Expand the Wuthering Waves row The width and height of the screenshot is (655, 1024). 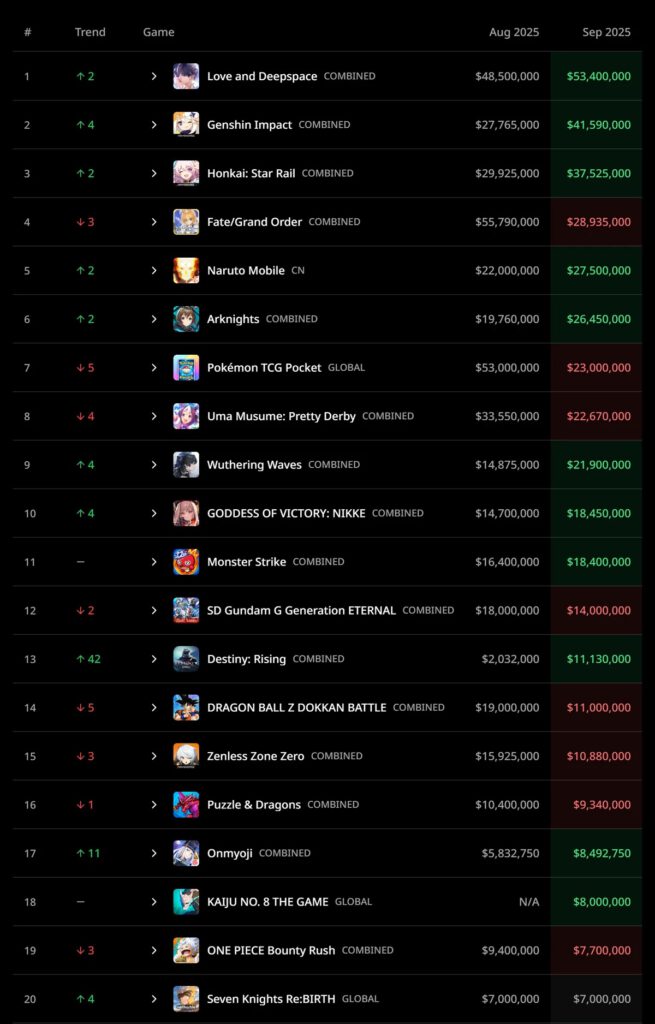154,465
